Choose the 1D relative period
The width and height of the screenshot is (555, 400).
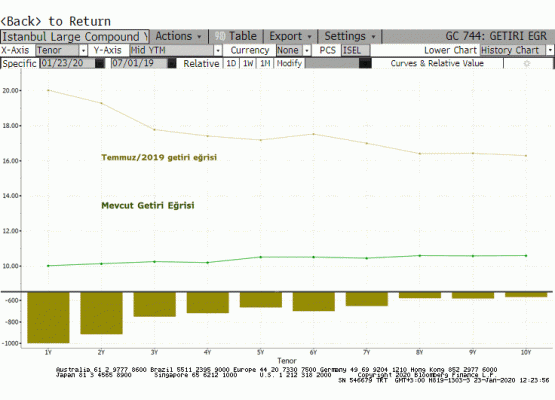(x=231, y=63)
